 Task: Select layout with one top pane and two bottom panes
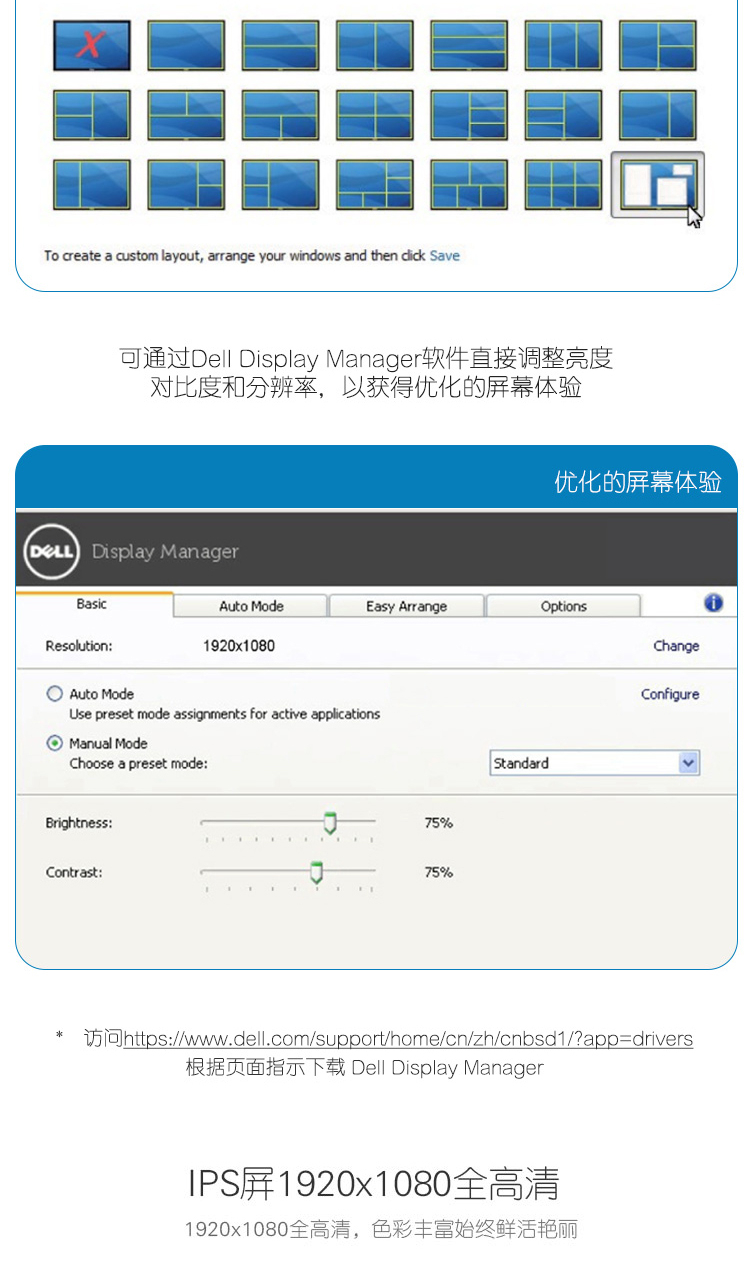(x=280, y=115)
